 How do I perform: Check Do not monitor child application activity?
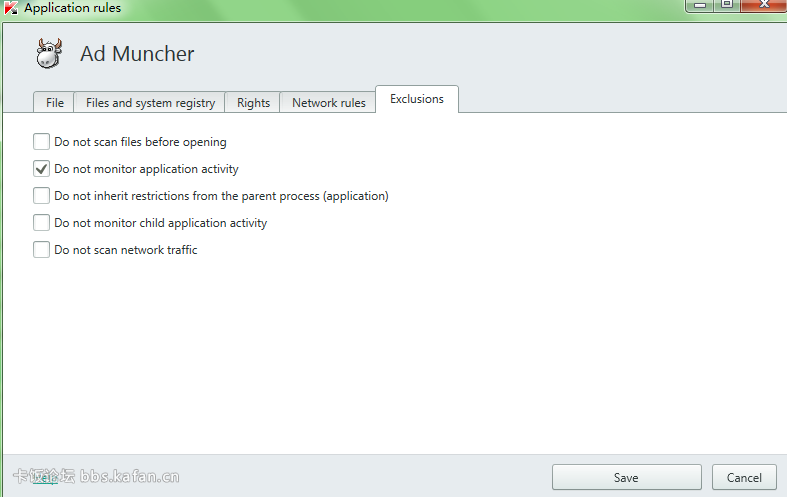[41, 222]
